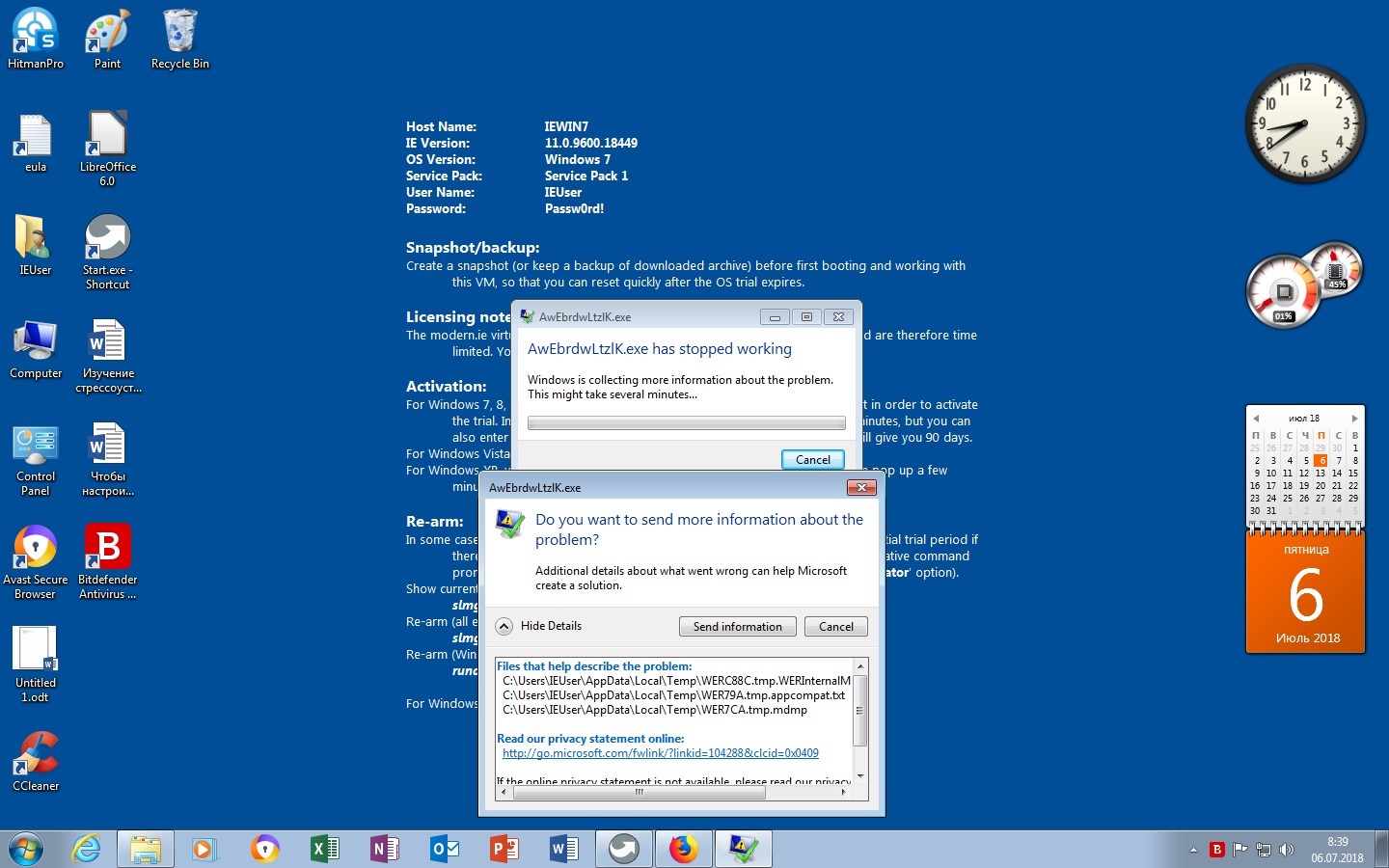Launch Word from the taskbar
Screen dimensions: 1389x868
563,849
